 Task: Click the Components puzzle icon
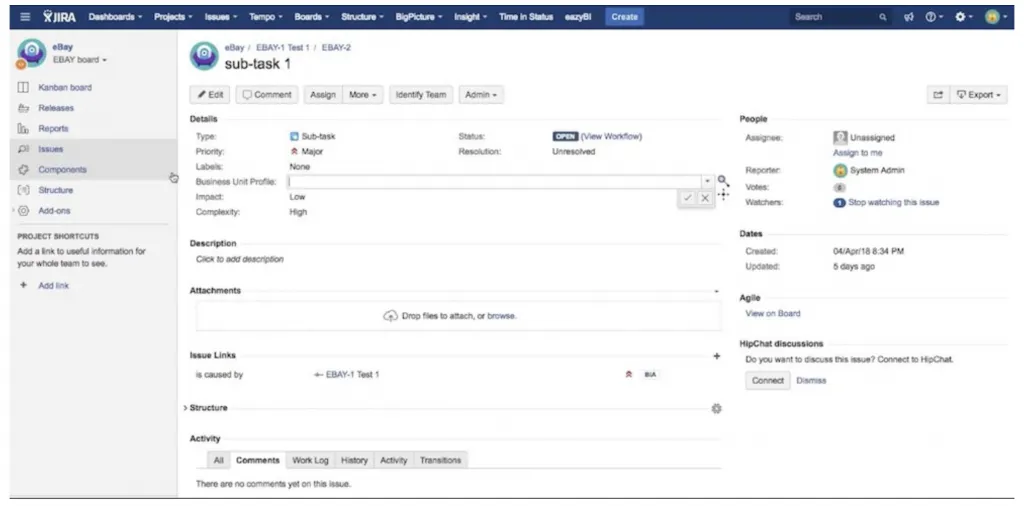click(x=24, y=170)
